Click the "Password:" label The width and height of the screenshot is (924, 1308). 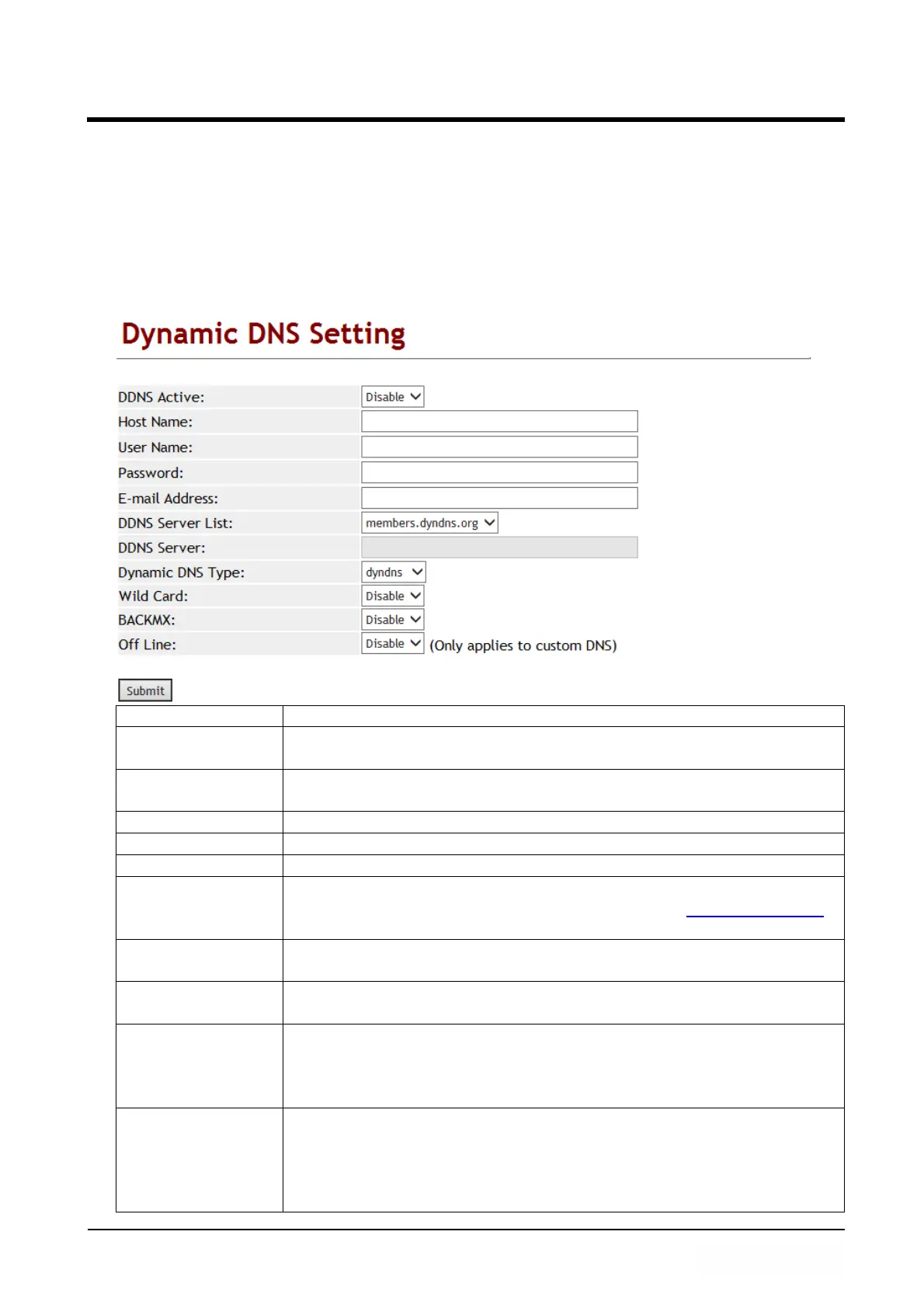pyautogui.click(x=151, y=473)
